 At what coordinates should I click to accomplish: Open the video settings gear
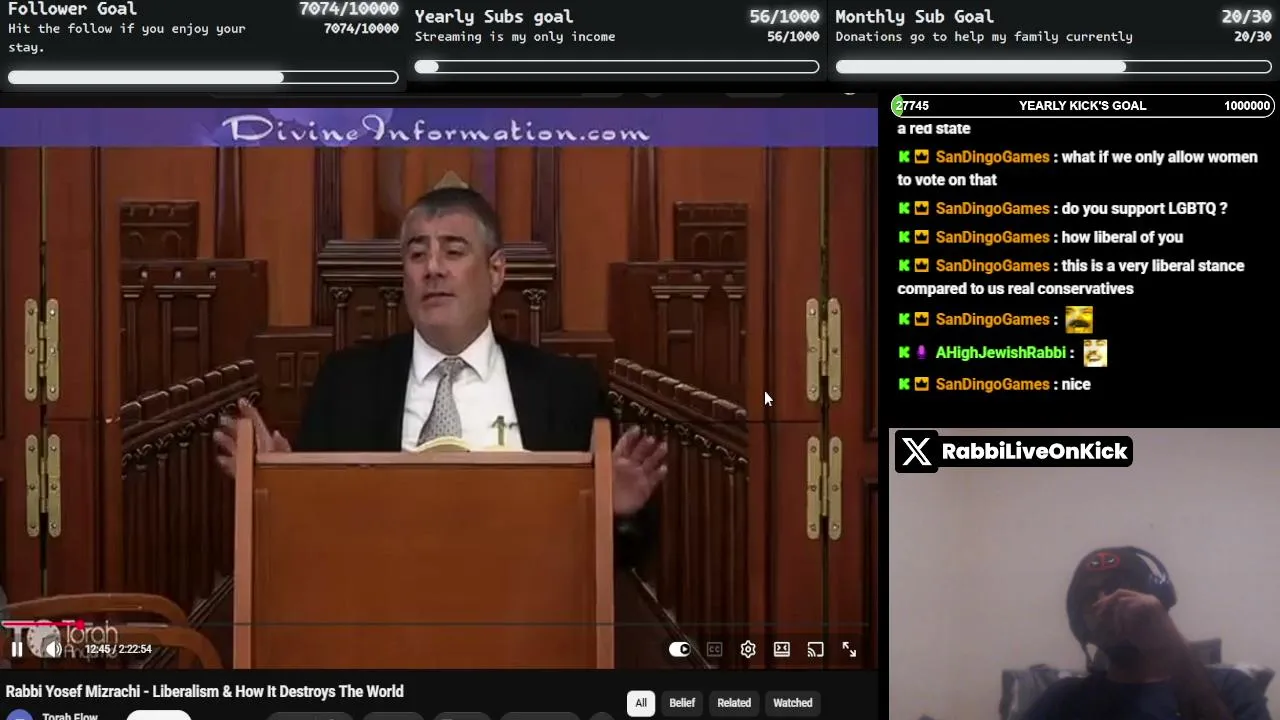coord(748,649)
